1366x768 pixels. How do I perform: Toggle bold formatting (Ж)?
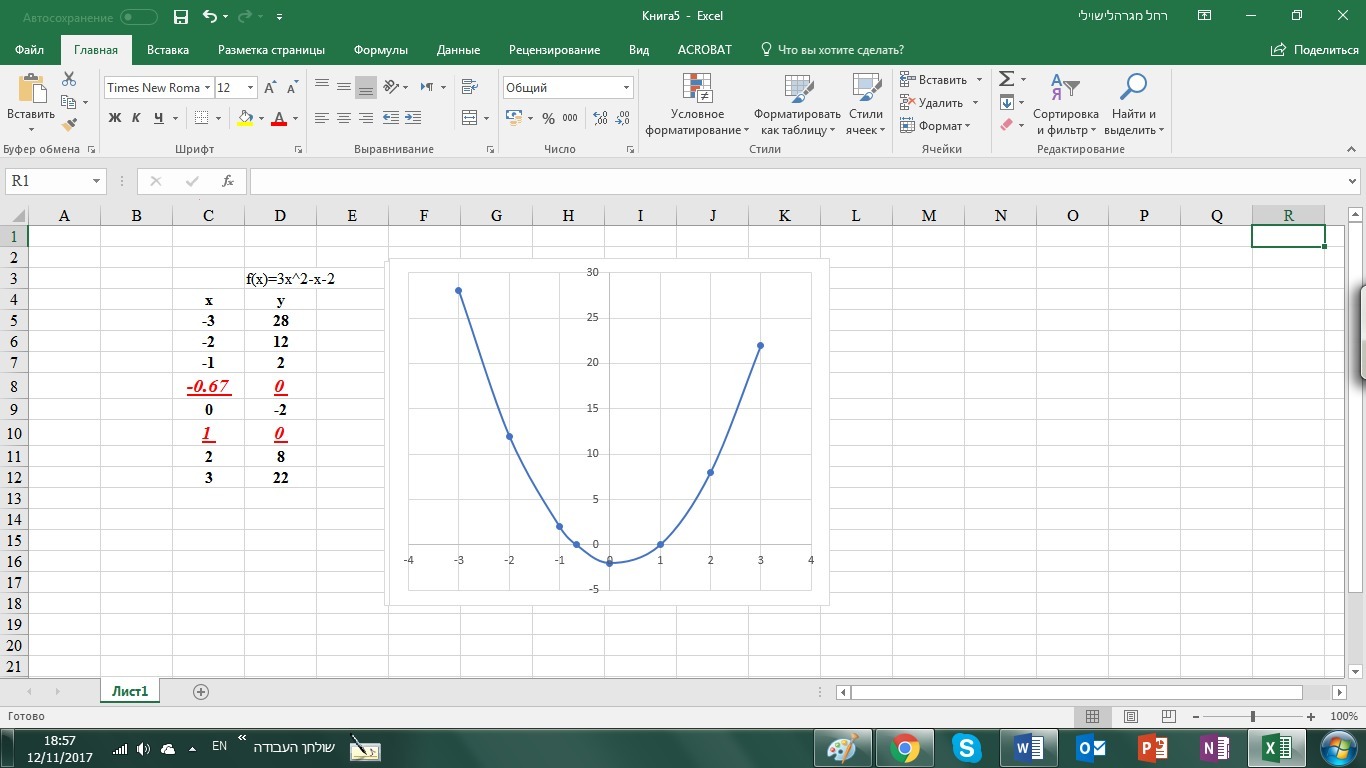114,118
